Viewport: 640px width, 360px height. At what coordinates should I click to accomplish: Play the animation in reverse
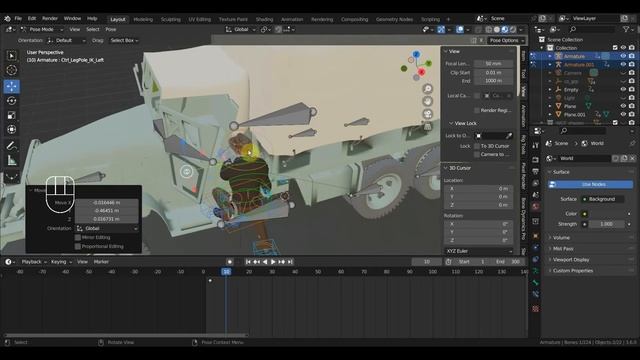(x=265, y=262)
